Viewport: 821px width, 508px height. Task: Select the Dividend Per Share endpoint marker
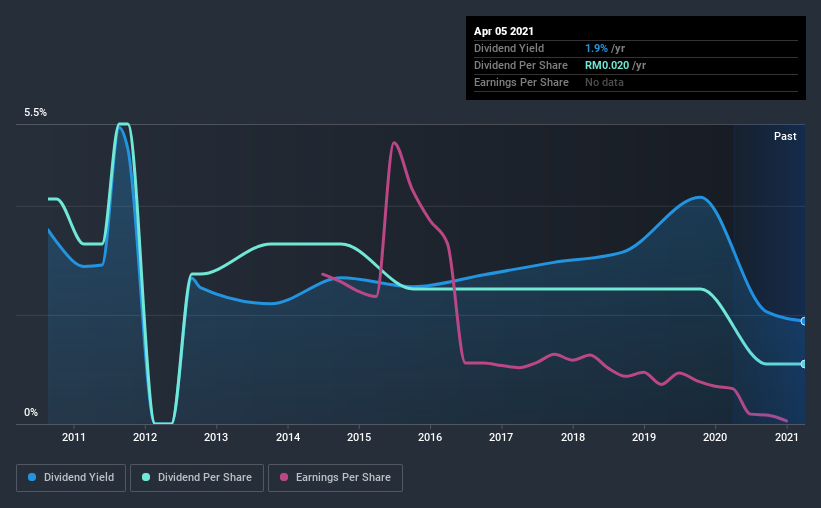(804, 364)
